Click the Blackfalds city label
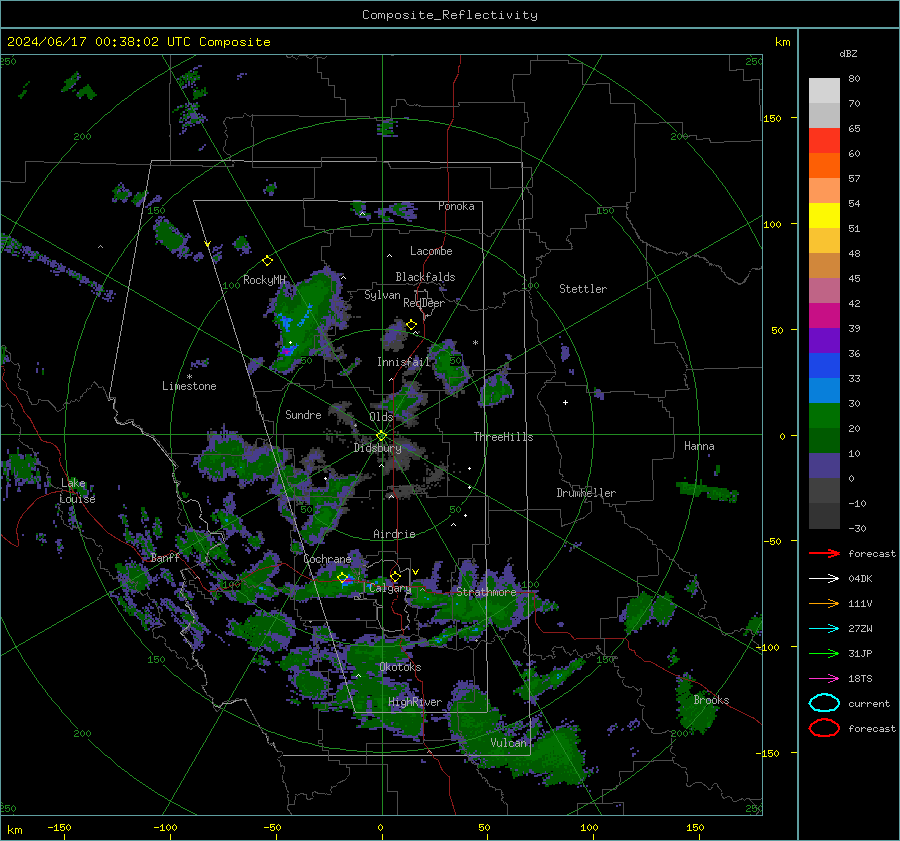900x841 pixels. tap(425, 277)
